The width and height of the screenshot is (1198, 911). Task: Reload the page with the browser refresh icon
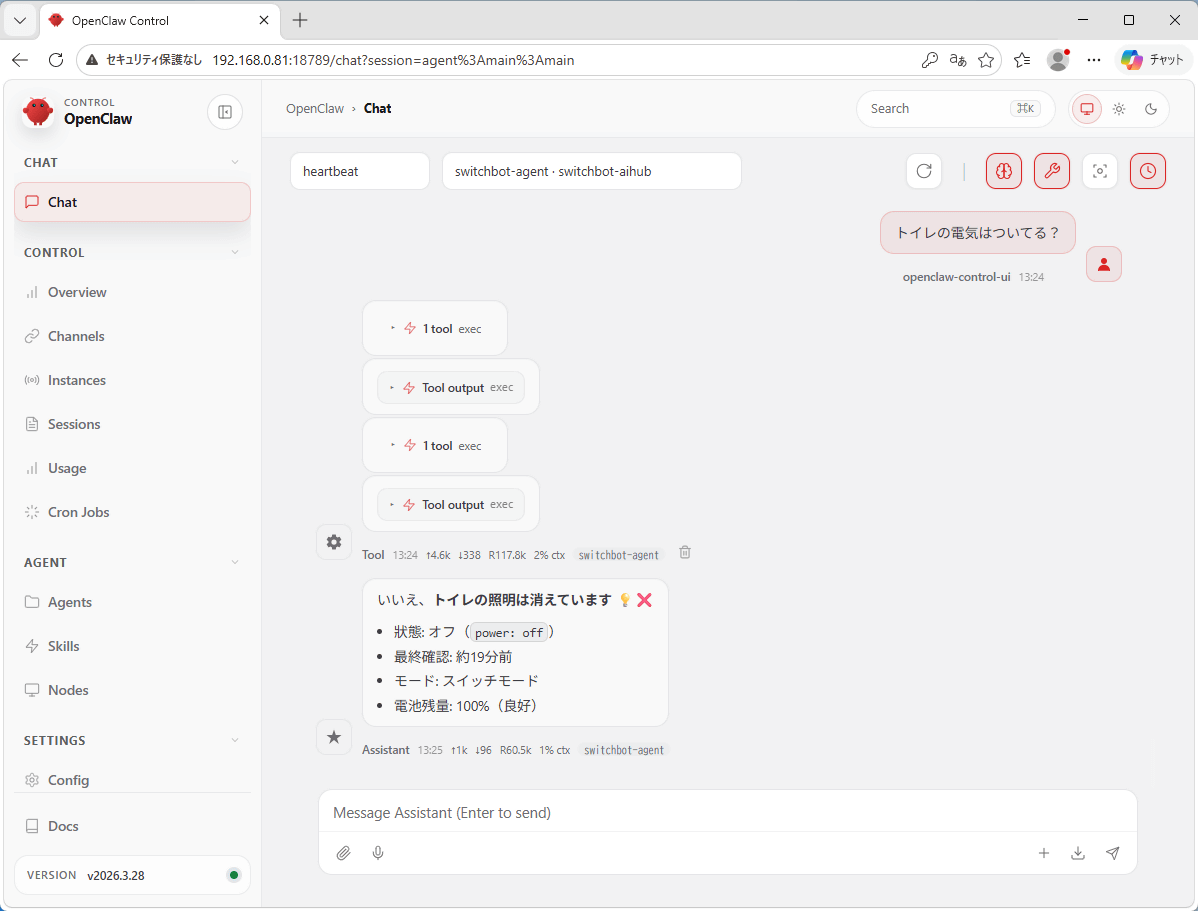[56, 60]
